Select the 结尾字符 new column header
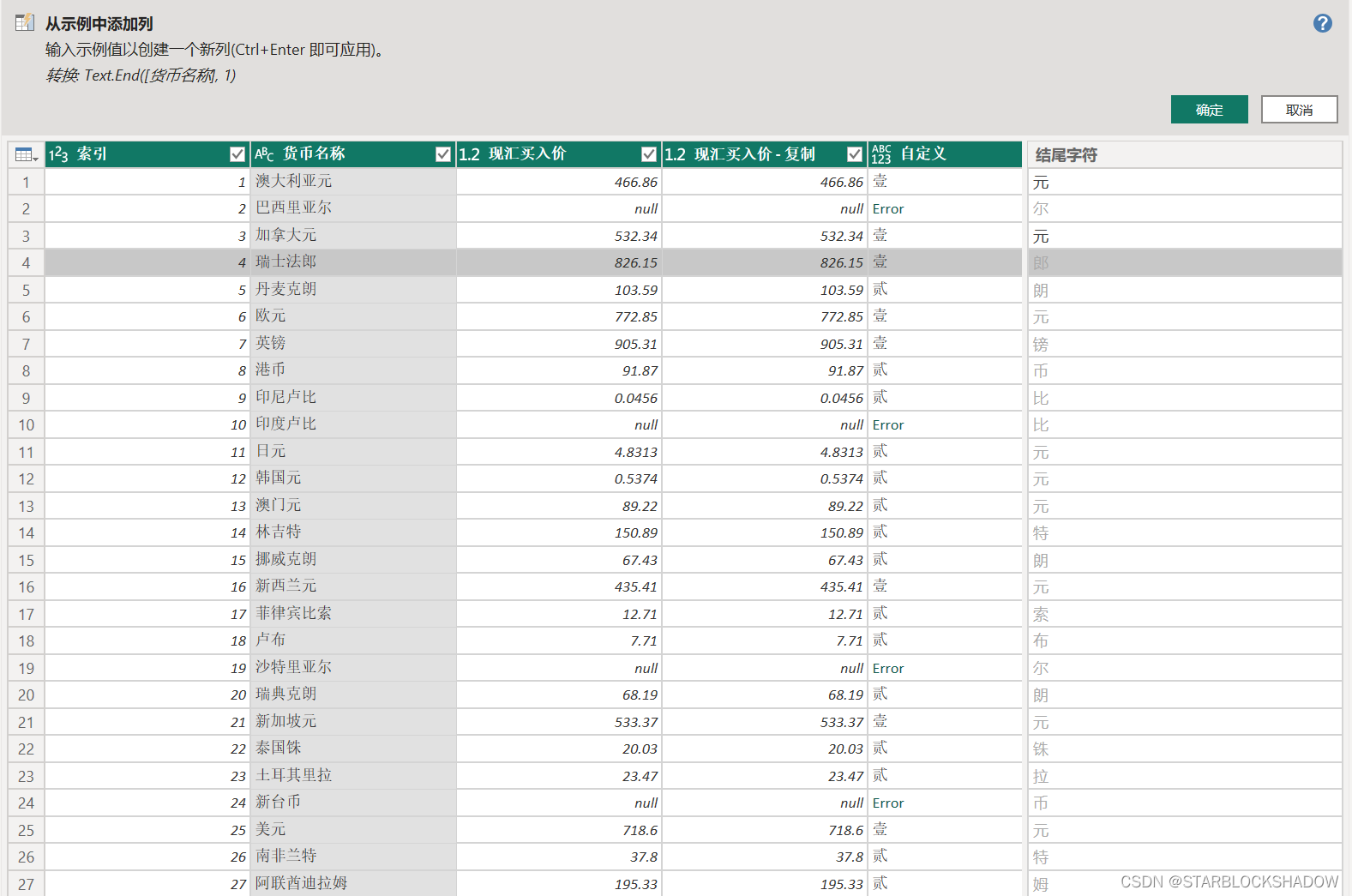Image resolution: width=1352 pixels, height=896 pixels. [x=1185, y=154]
